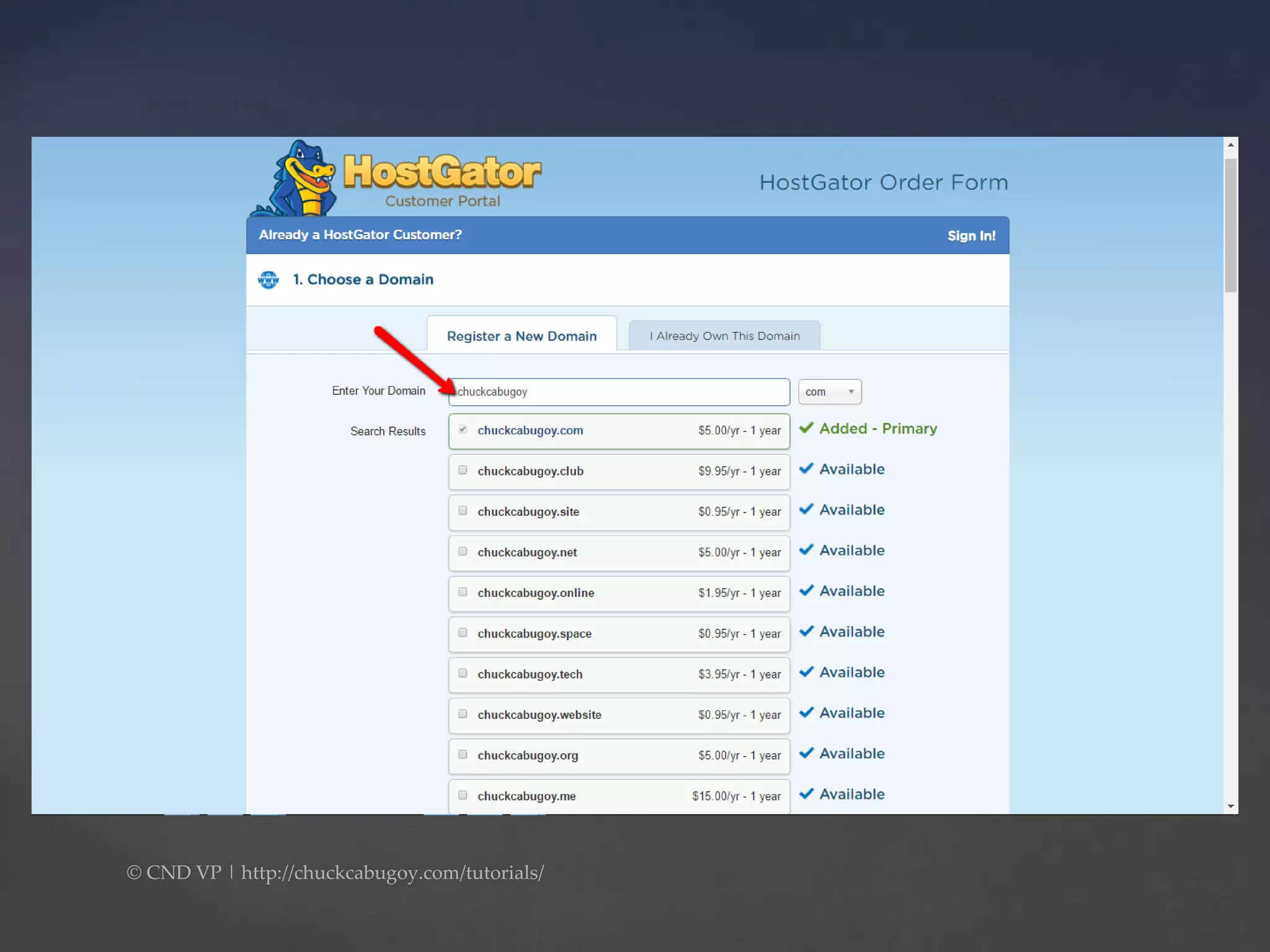Click the HostGator Customer Portal logo text
This screenshot has width=1270, height=952.
tap(442, 180)
